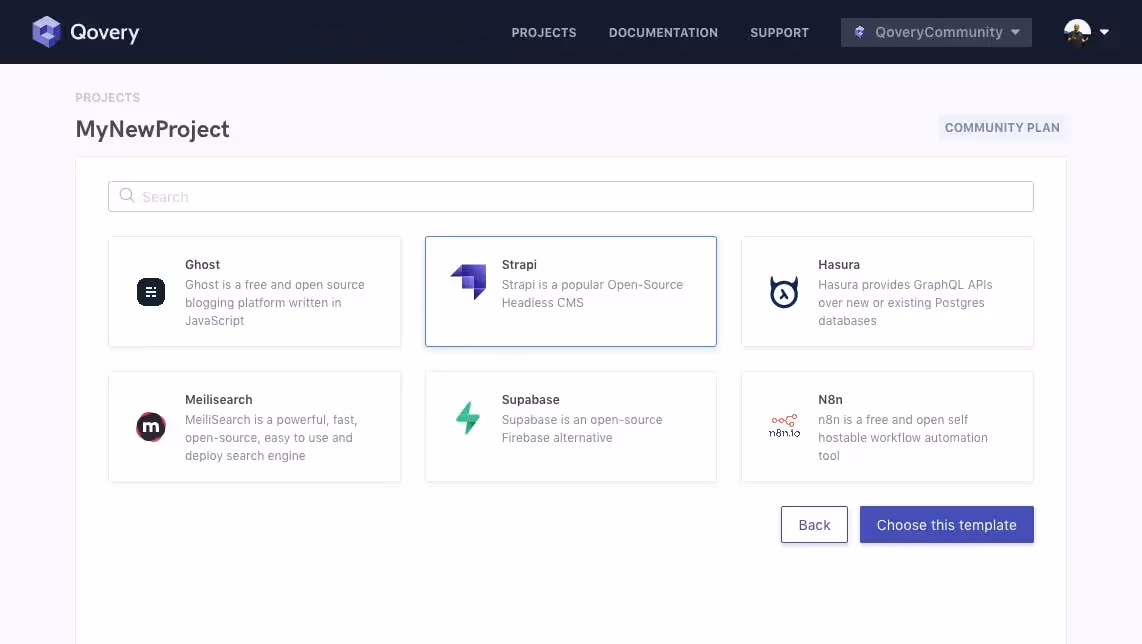Open the PROJECTS menu item
Image resolution: width=1142 pixels, height=644 pixels.
click(543, 32)
